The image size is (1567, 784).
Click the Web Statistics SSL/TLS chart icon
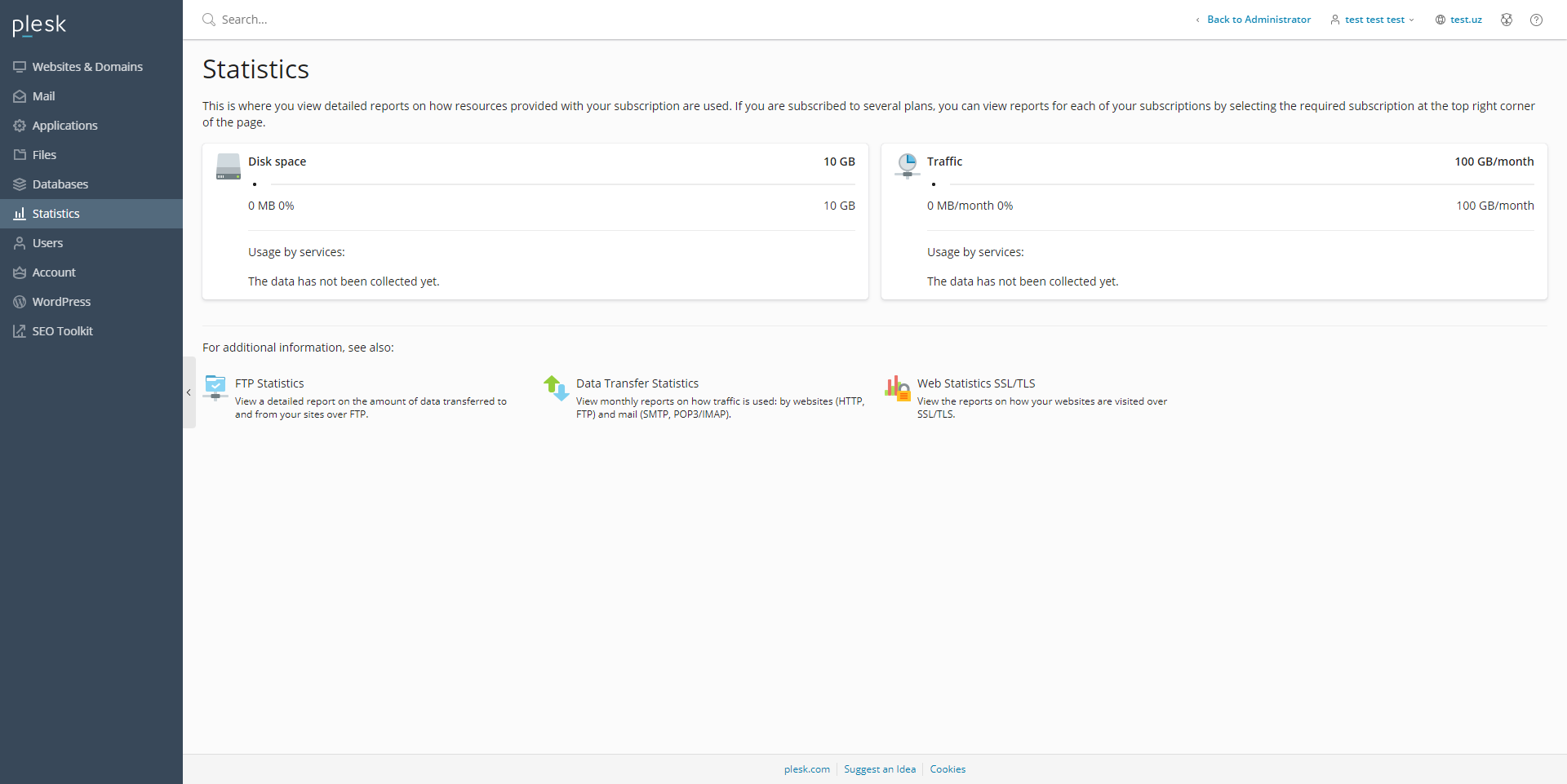[897, 388]
